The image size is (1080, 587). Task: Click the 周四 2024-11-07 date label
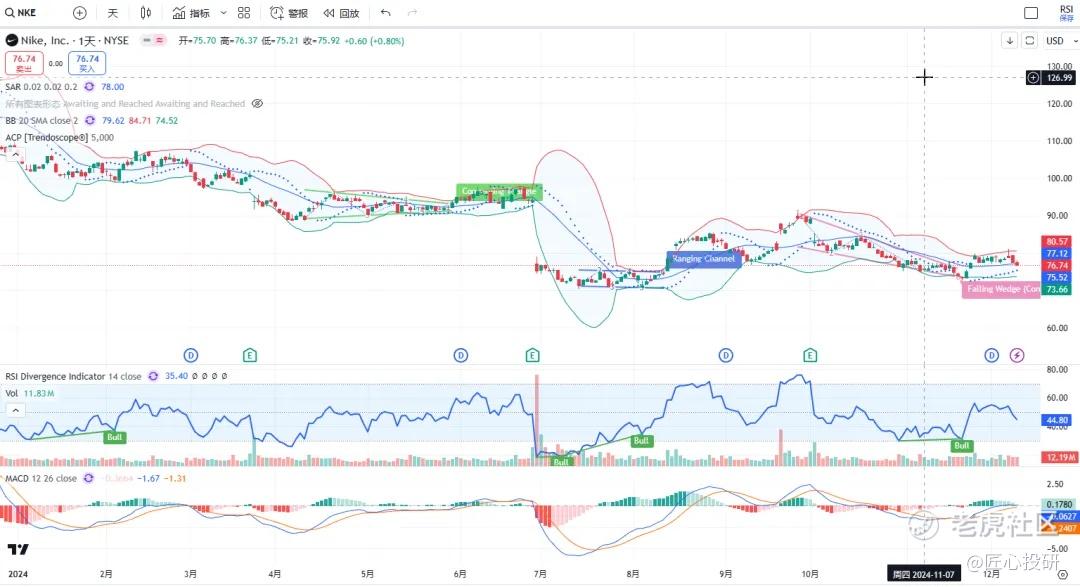[924, 574]
